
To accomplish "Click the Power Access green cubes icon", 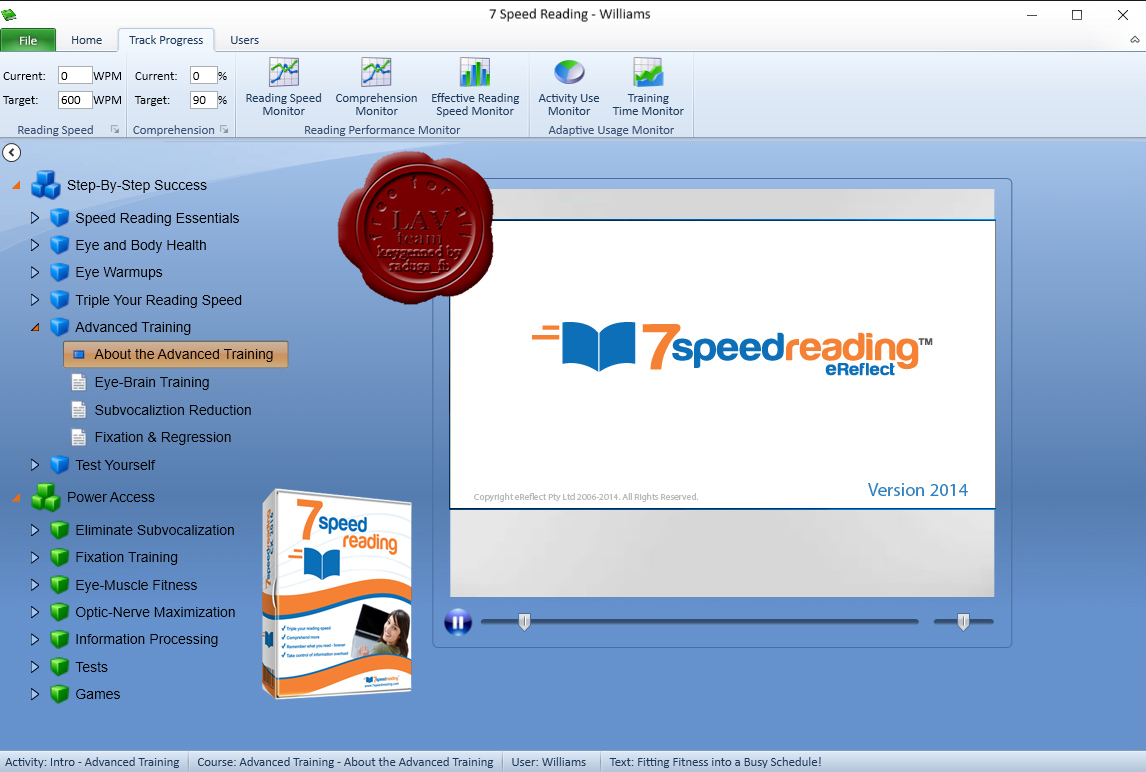I will coord(46,497).
